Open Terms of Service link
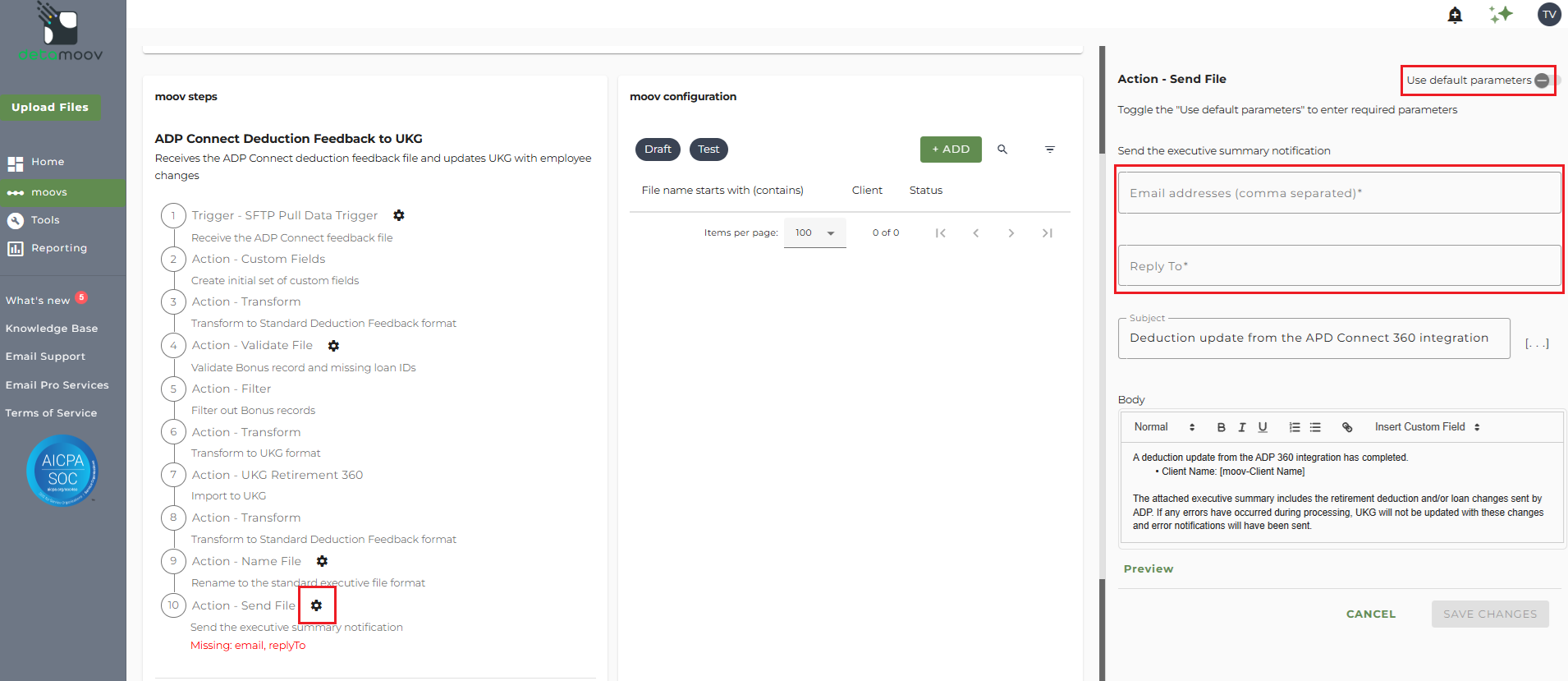The width and height of the screenshot is (1568, 681). click(51, 413)
